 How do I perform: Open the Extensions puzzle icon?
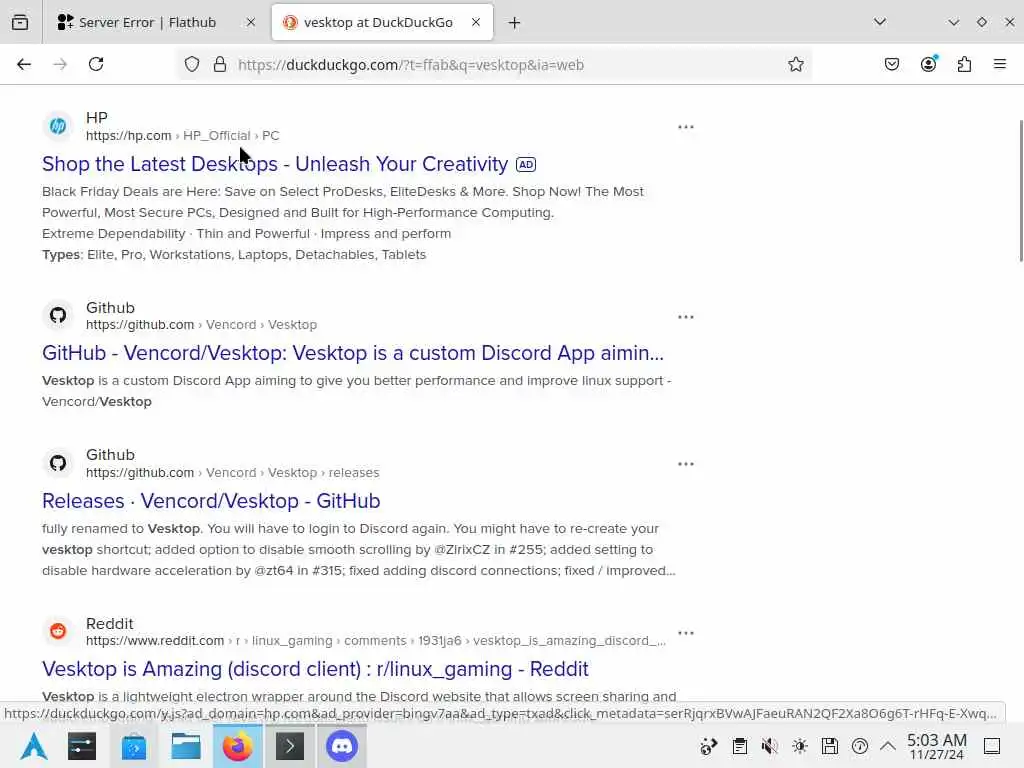pyautogui.click(x=965, y=64)
